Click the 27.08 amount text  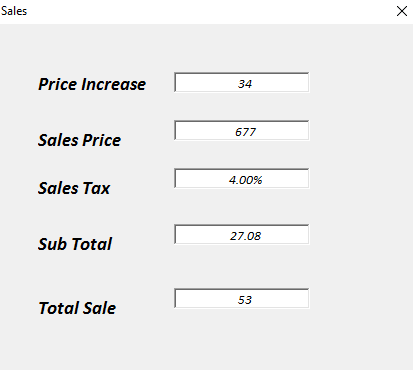245,236
